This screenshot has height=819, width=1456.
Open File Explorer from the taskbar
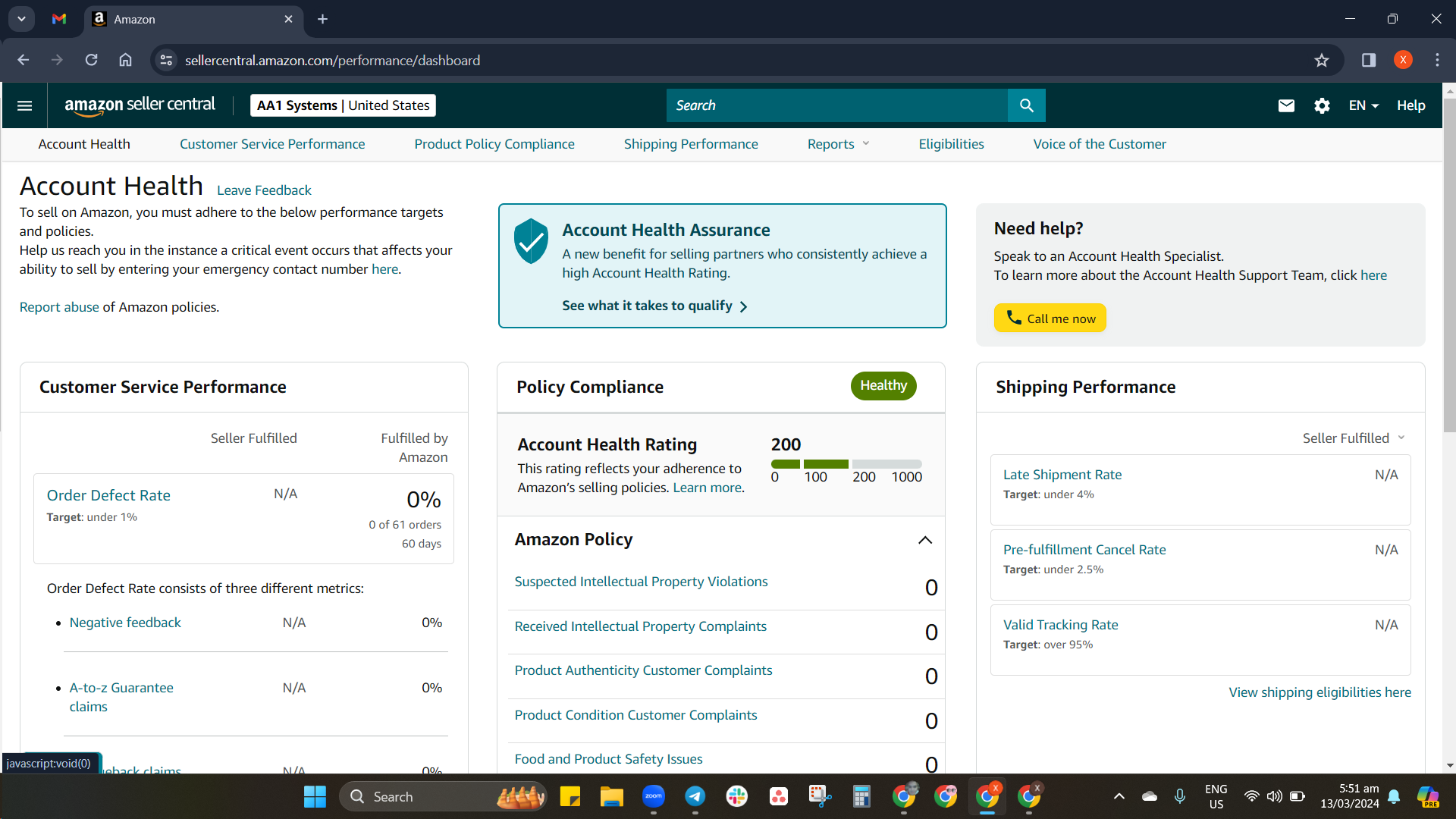click(612, 797)
